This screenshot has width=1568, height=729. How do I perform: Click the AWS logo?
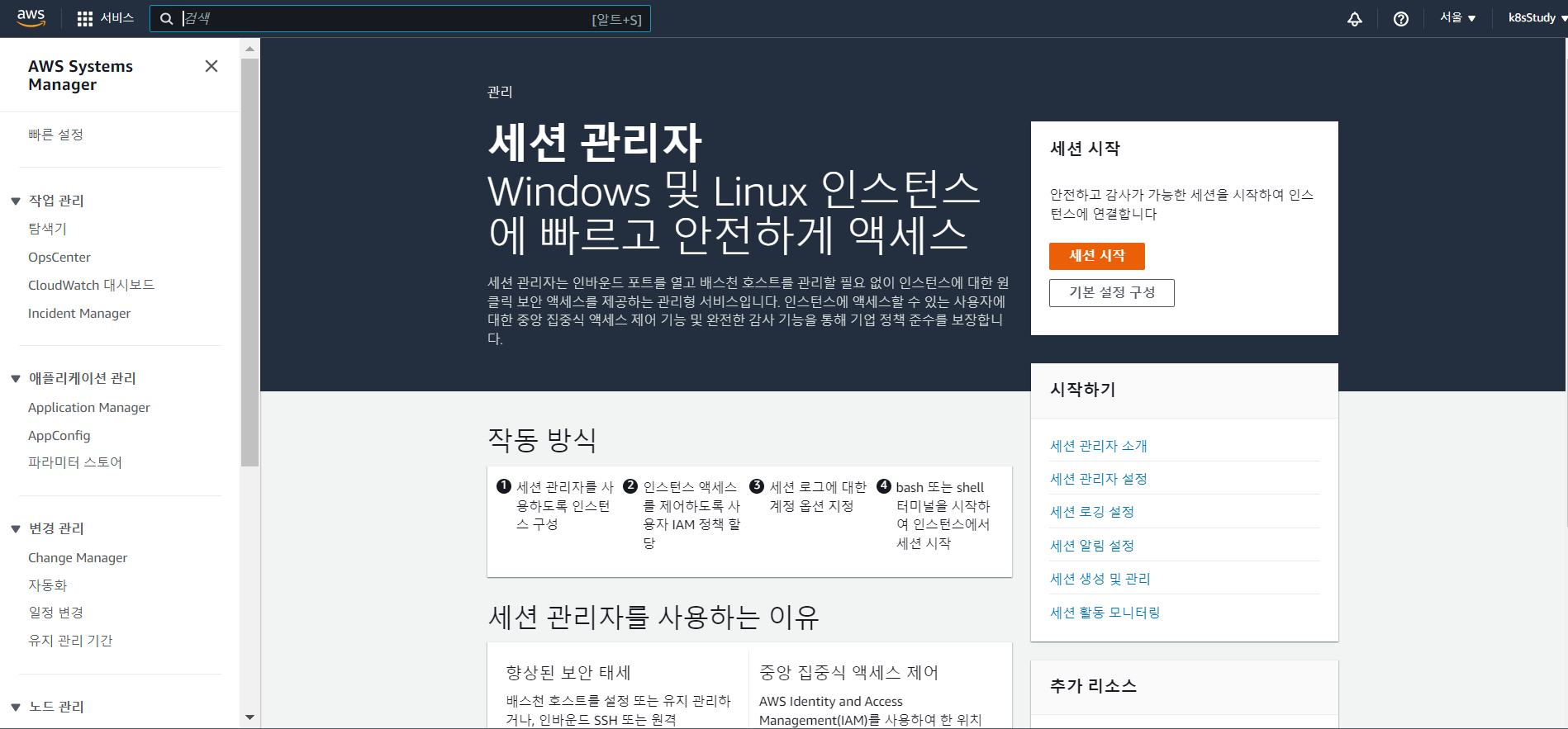point(31,18)
